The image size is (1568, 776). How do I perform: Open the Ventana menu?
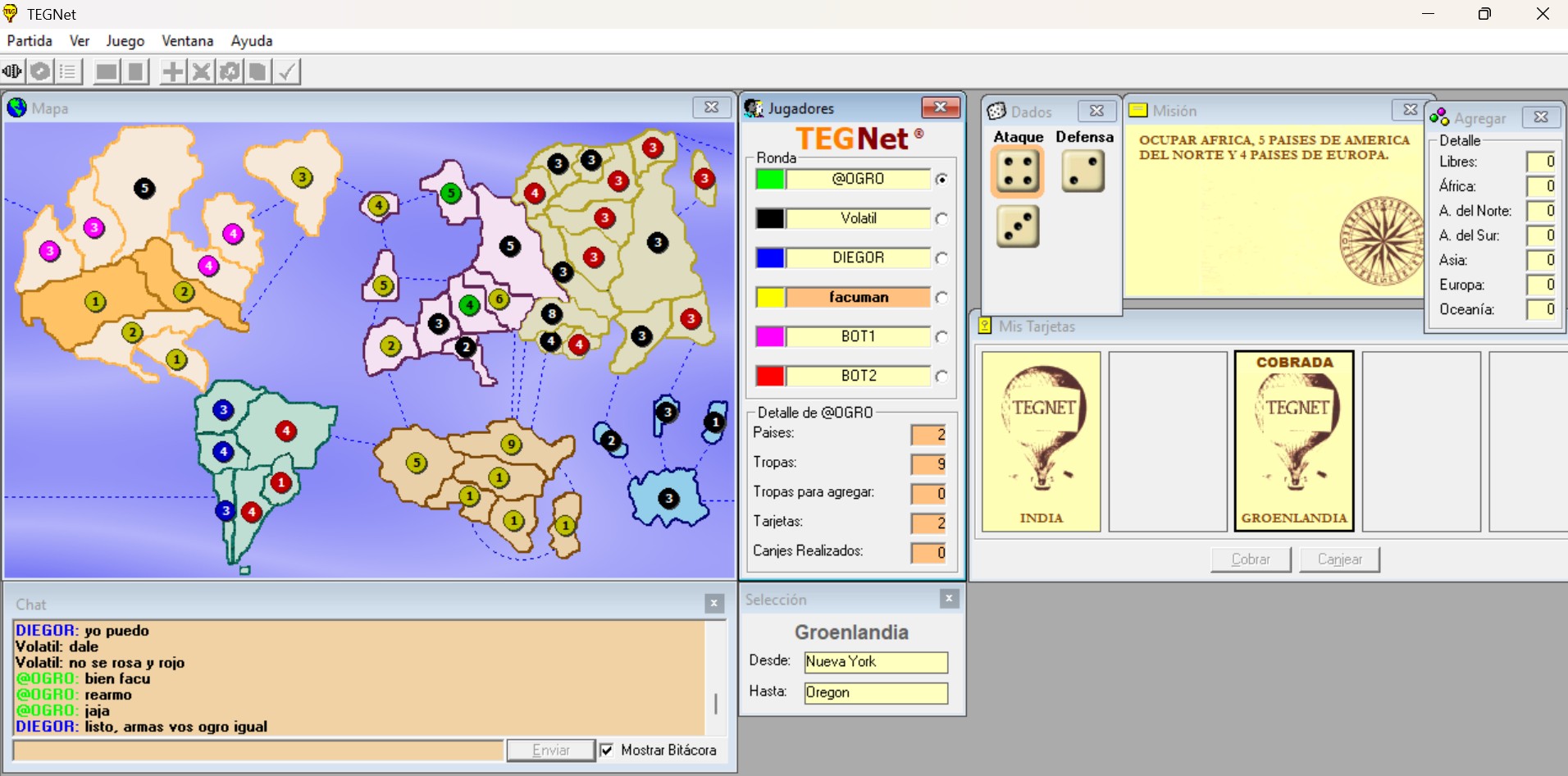[187, 40]
